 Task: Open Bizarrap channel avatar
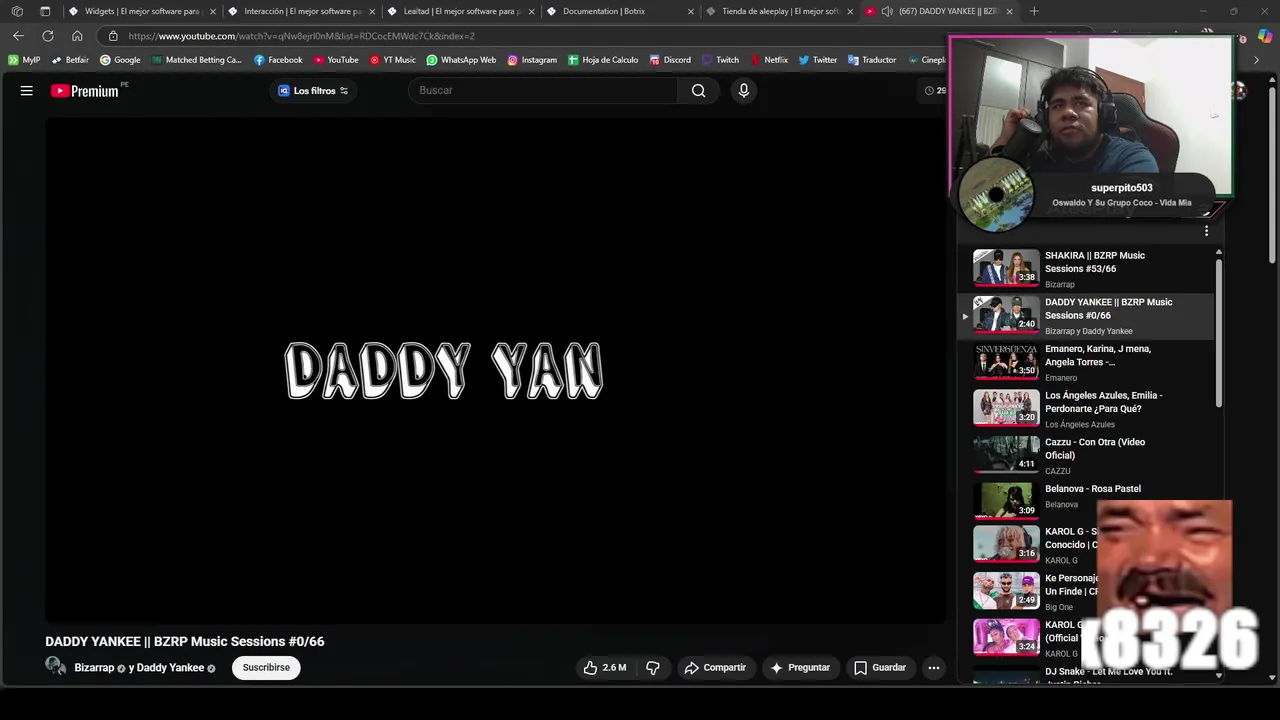pyautogui.click(x=56, y=667)
